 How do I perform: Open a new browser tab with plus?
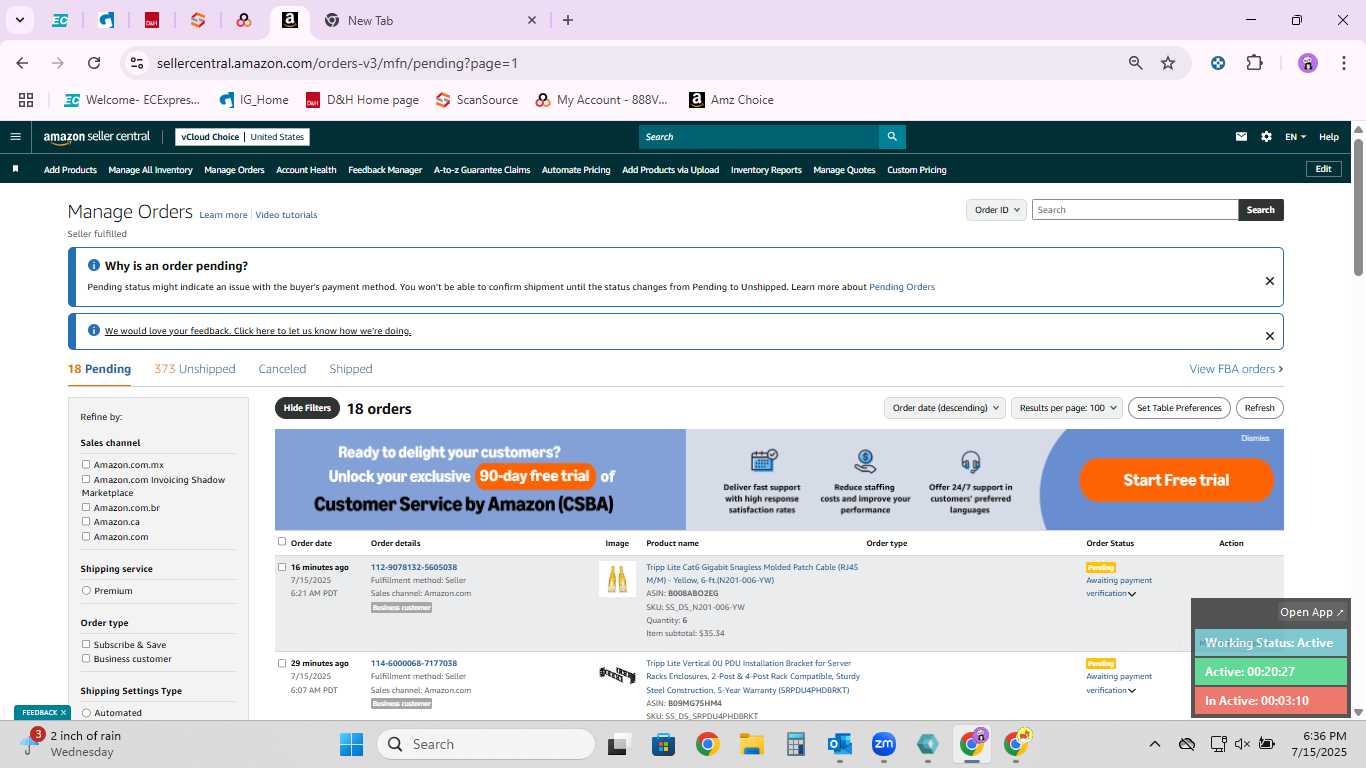[x=568, y=20]
